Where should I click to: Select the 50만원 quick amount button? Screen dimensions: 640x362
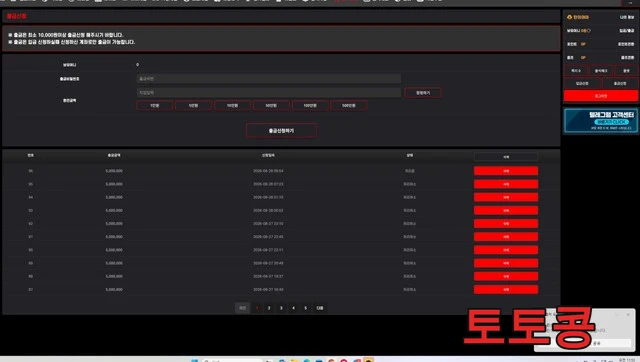tap(271, 106)
